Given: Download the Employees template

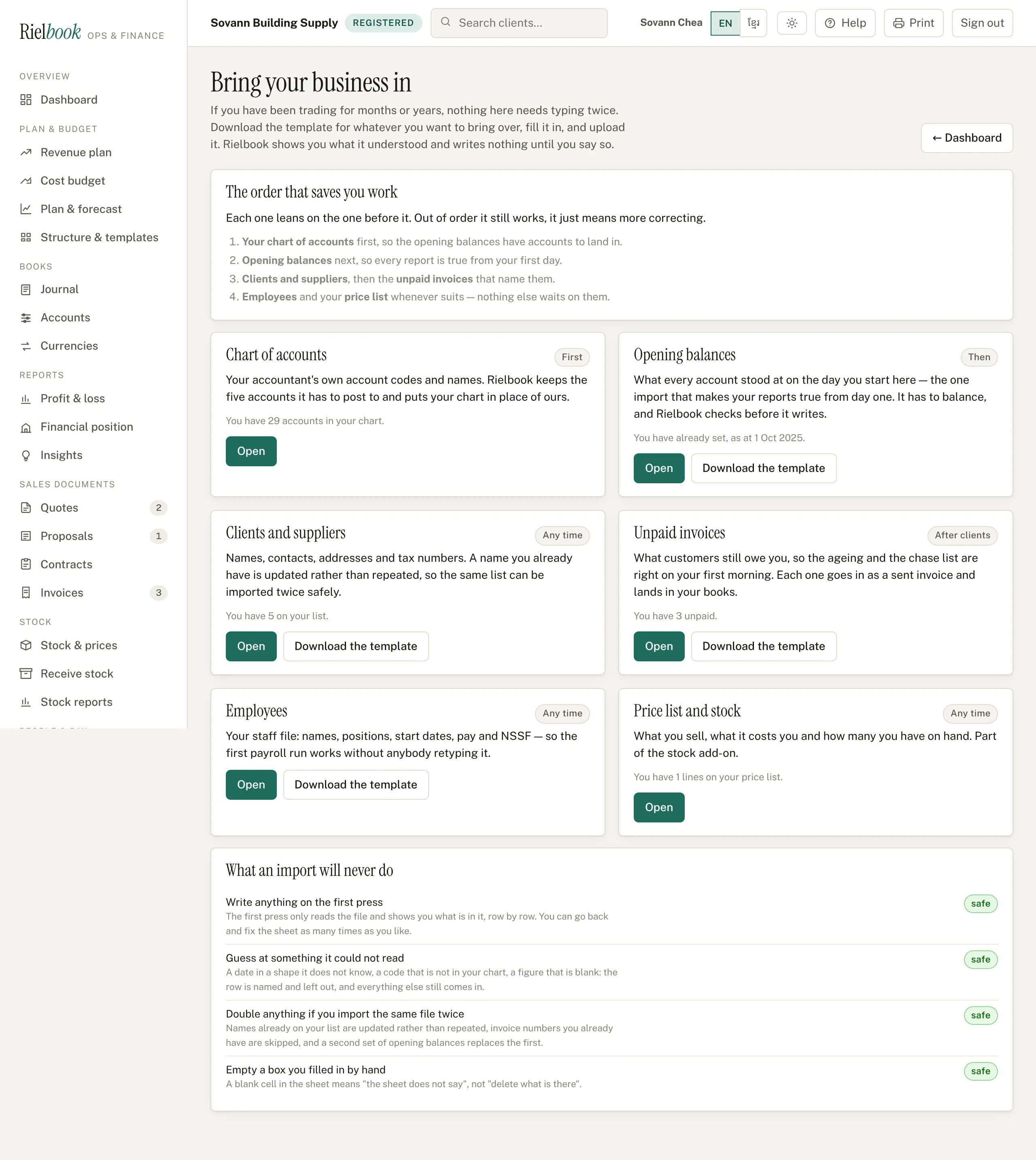Looking at the screenshot, I should (x=356, y=785).
